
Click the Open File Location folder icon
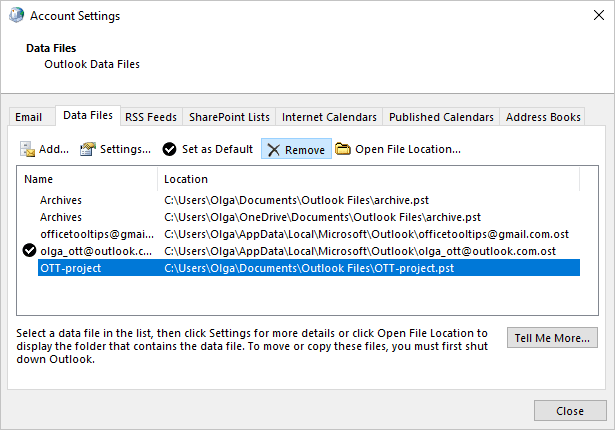[x=343, y=149]
